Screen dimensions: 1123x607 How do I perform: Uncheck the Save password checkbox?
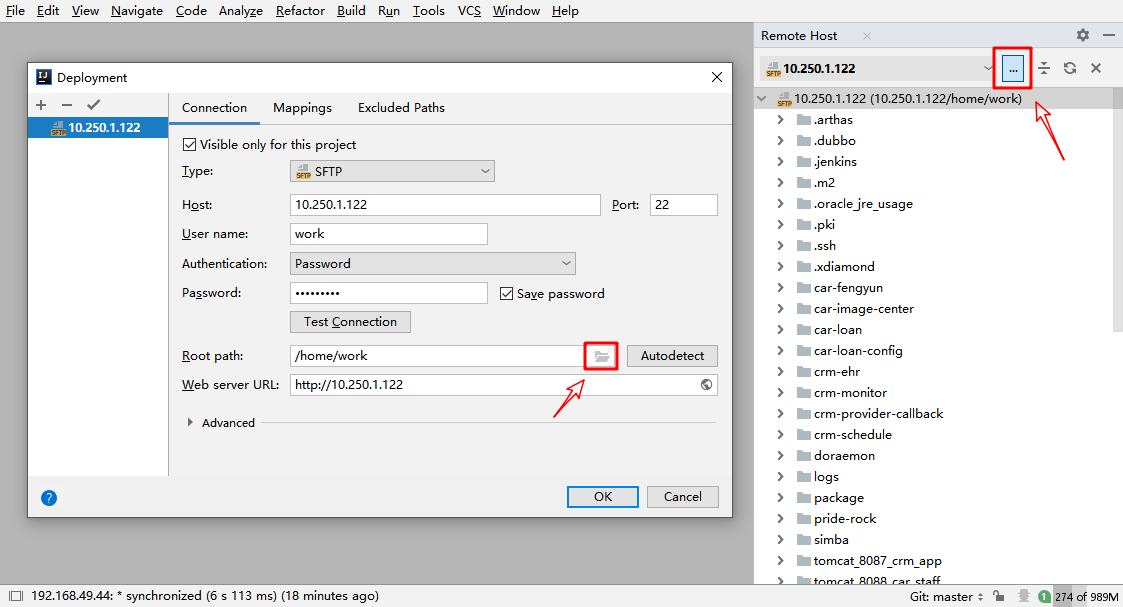507,294
